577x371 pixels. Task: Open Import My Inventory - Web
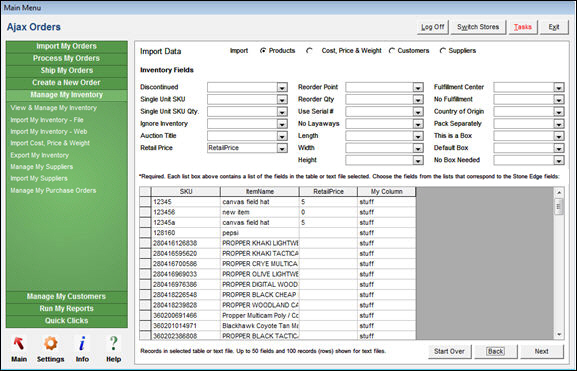[49, 132]
